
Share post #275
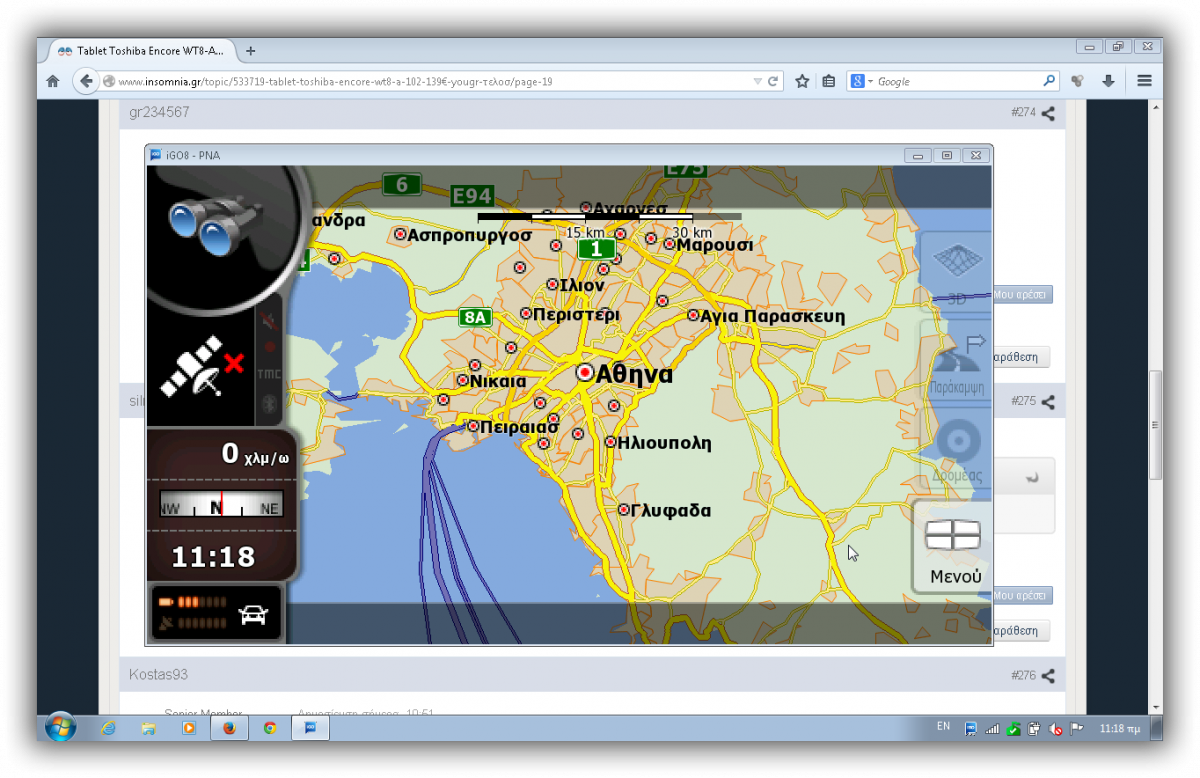(x=1048, y=402)
